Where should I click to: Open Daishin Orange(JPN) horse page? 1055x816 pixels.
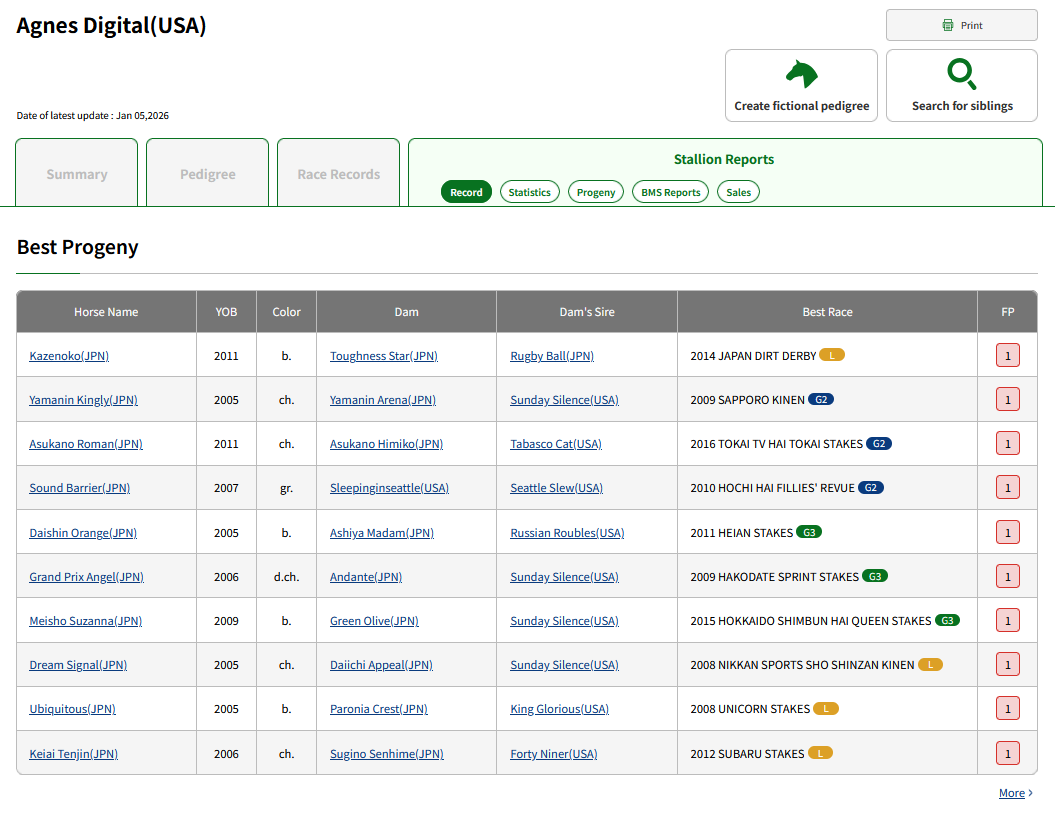83,533
